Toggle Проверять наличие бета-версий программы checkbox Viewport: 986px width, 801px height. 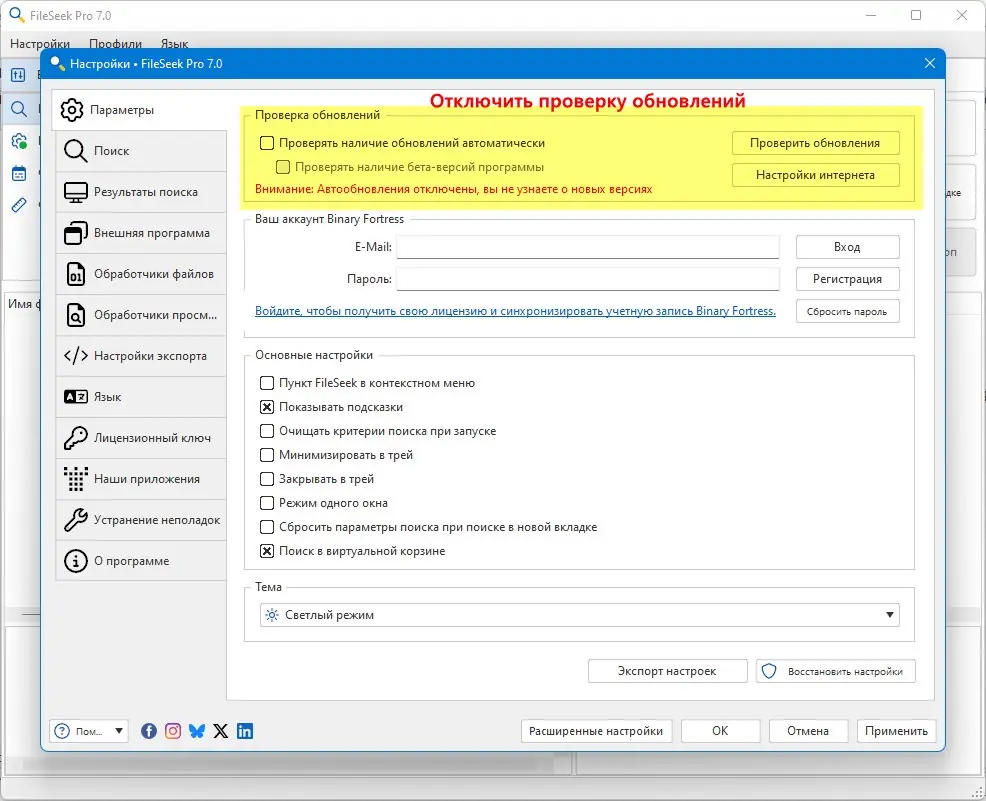coord(283,167)
